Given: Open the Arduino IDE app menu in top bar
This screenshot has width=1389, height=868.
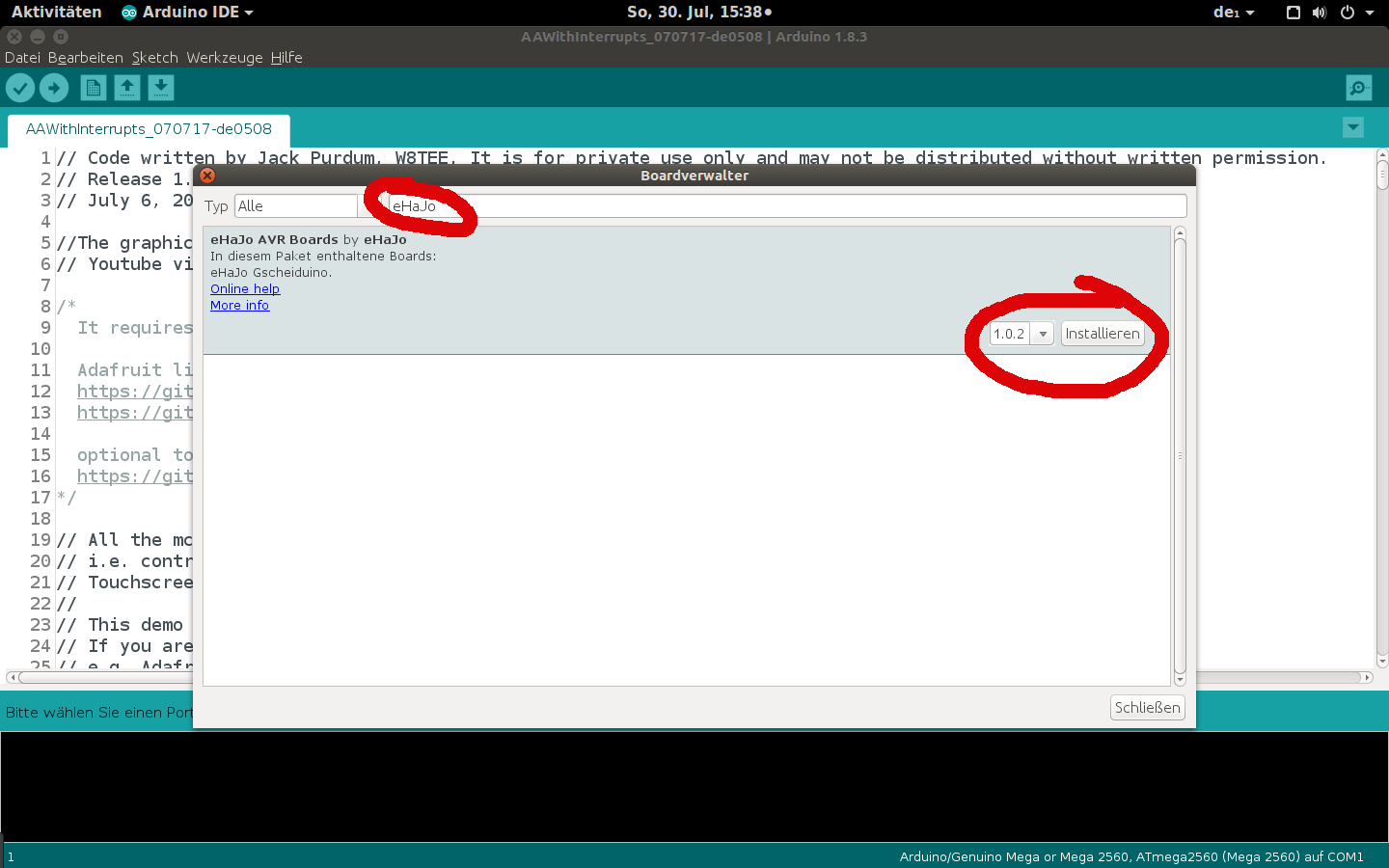Looking at the screenshot, I should point(188,12).
